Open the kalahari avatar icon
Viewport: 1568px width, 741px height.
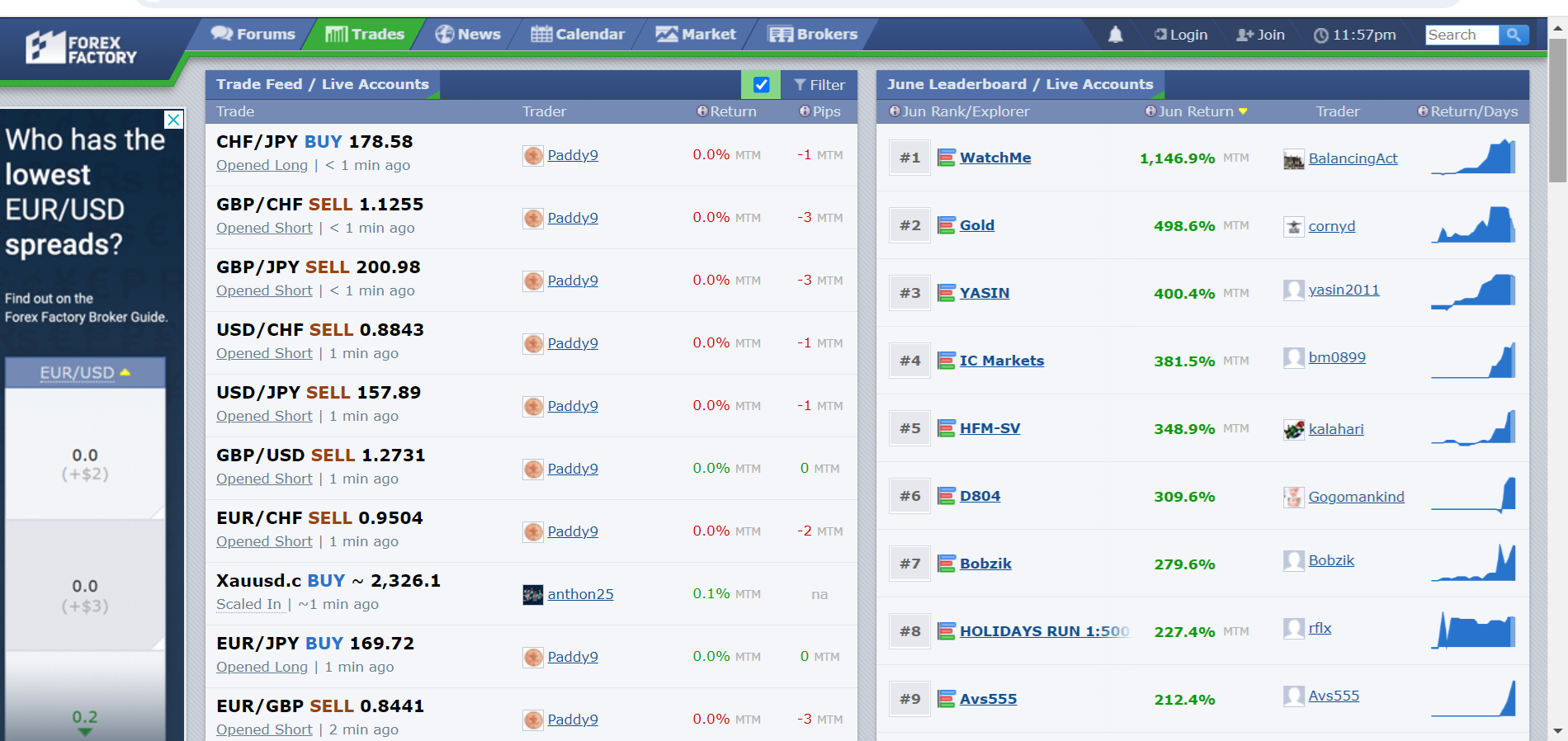point(1294,430)
